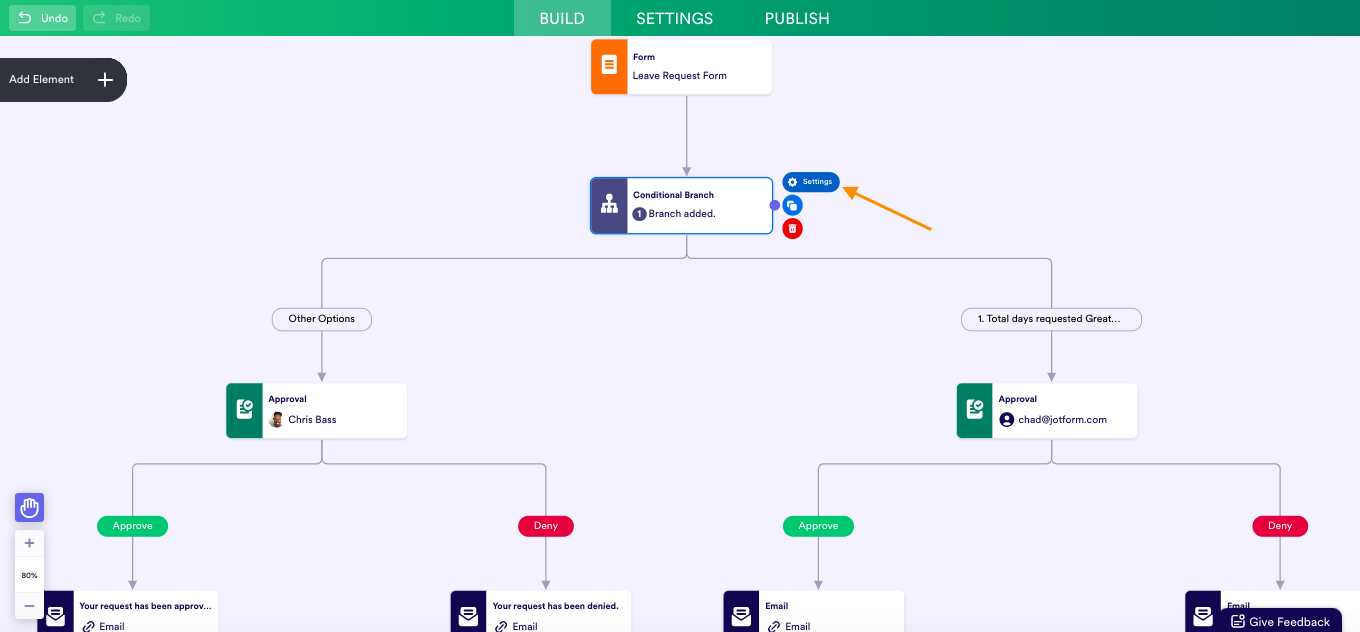1360x632 pixels.
Task: Click the Give Feedback button
Action: (x=1279, y=621)
